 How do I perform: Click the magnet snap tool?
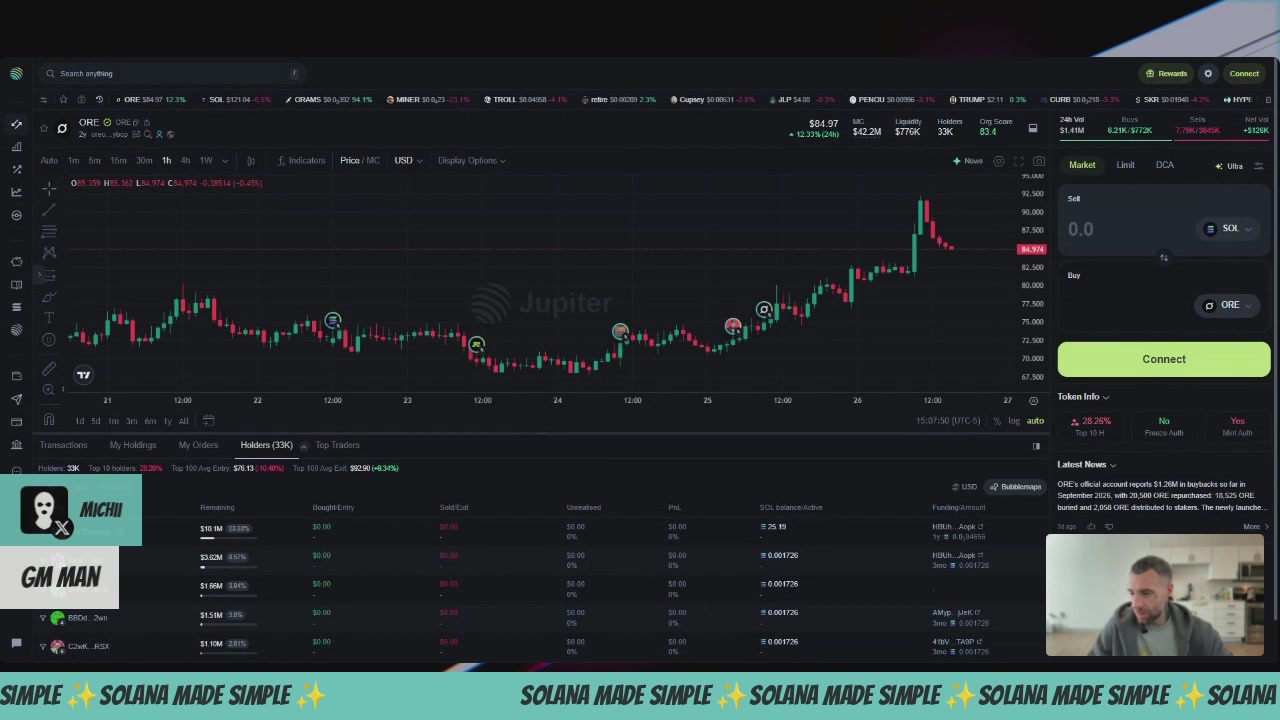[49, 420]
